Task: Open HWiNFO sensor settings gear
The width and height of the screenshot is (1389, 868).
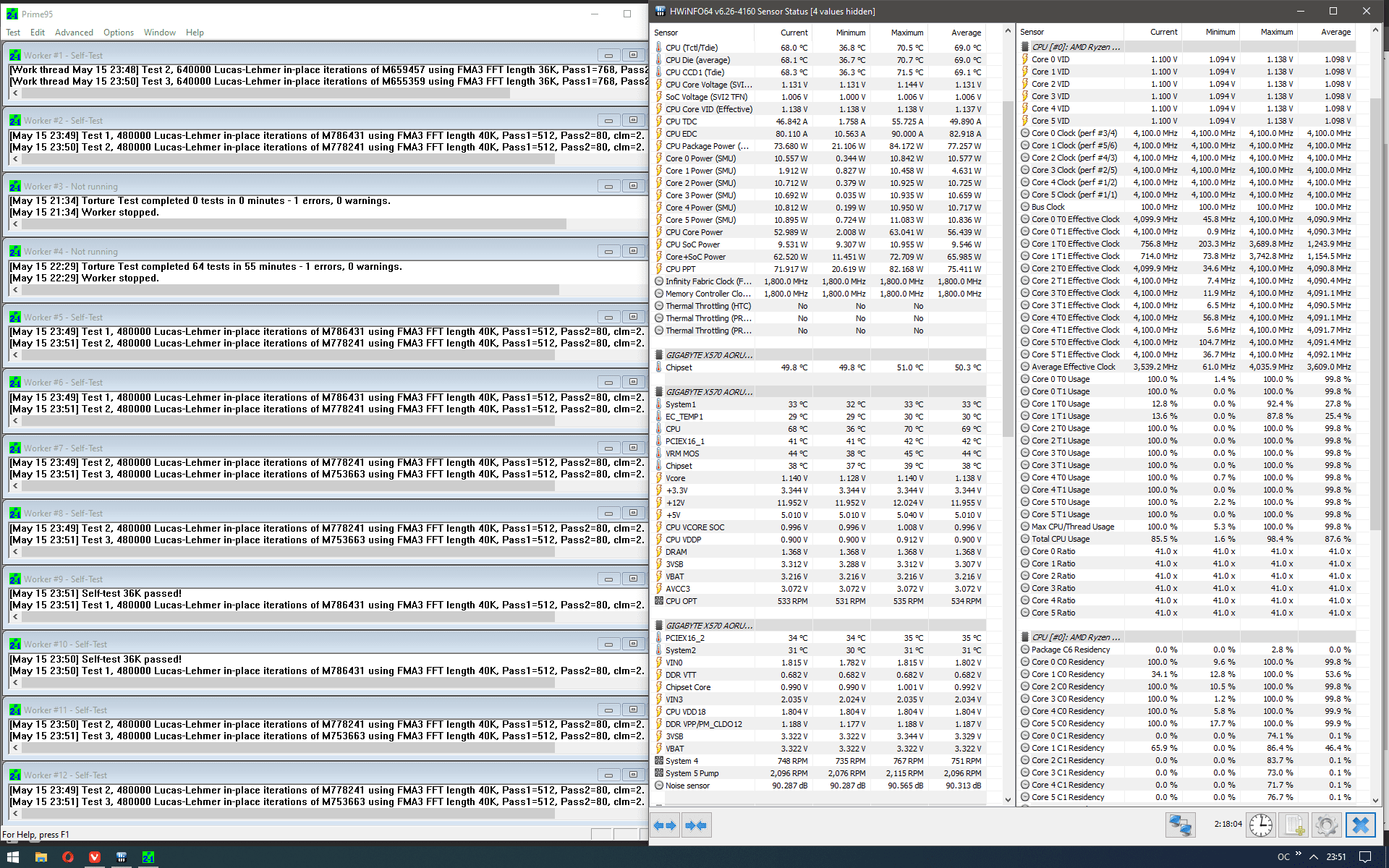Action: pos(1327,825)
